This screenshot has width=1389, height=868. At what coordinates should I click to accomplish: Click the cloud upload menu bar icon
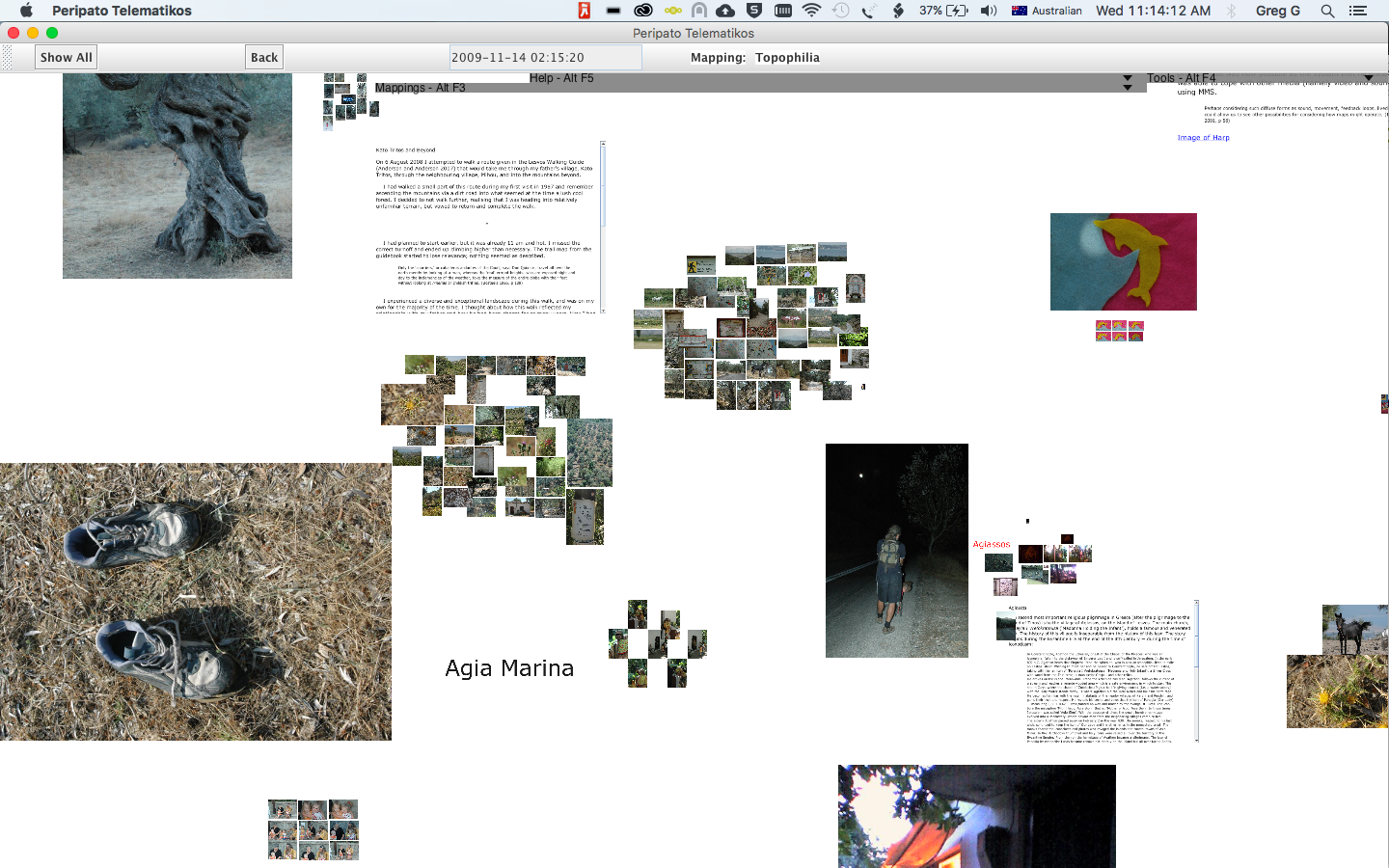point(725,11)
